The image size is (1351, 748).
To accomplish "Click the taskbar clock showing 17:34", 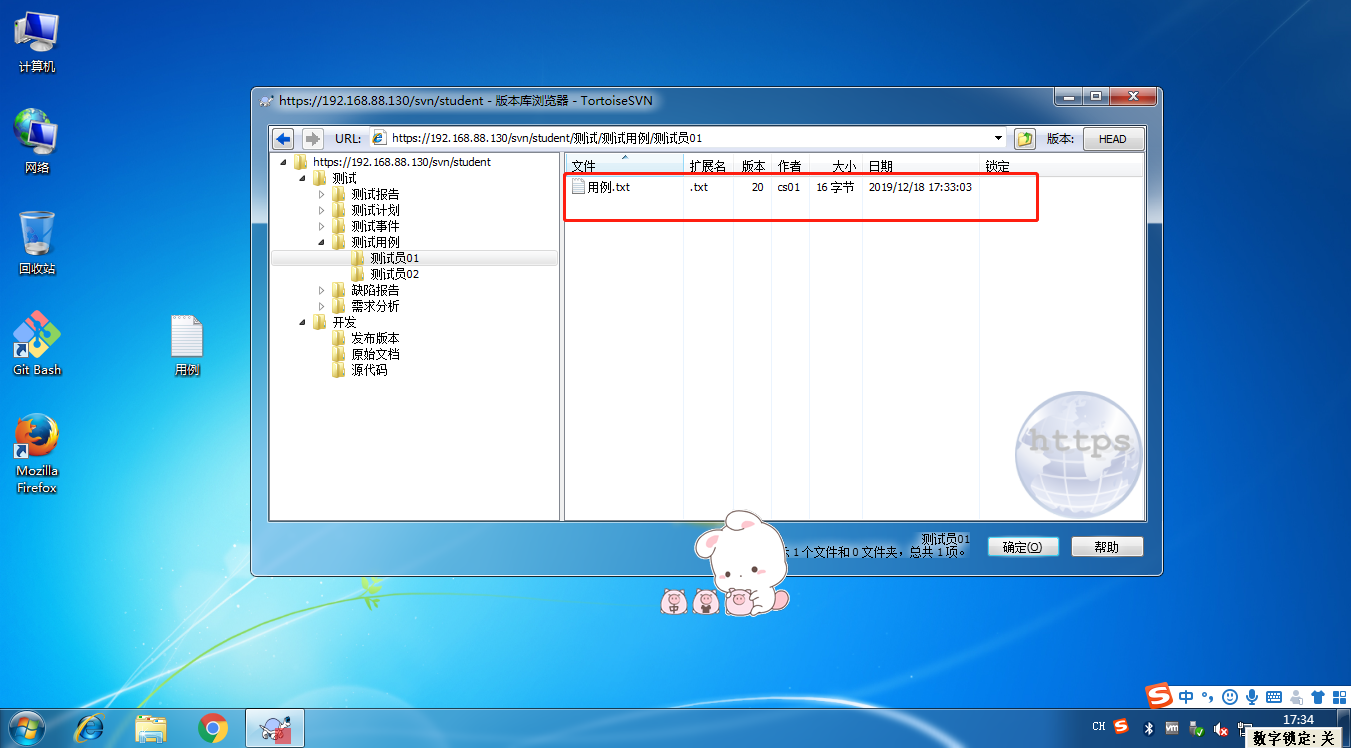I will (1298, 720).
